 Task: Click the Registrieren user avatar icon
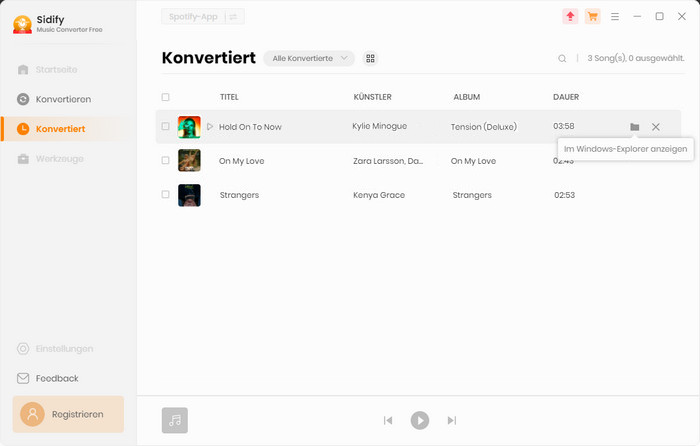point(32,414)
